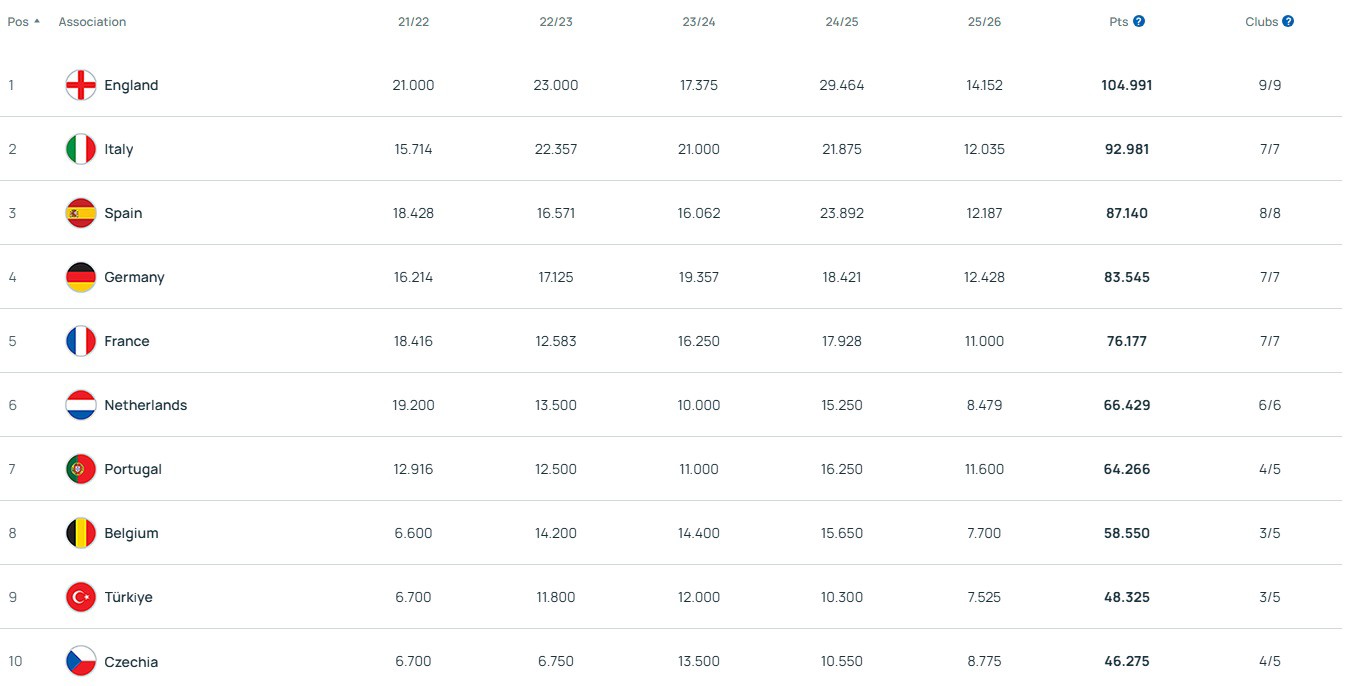This screenshot has width=1351, height=686.
Task: Select the 25/26 season column header
Action: pyautogui.click(x=984, y=22)
